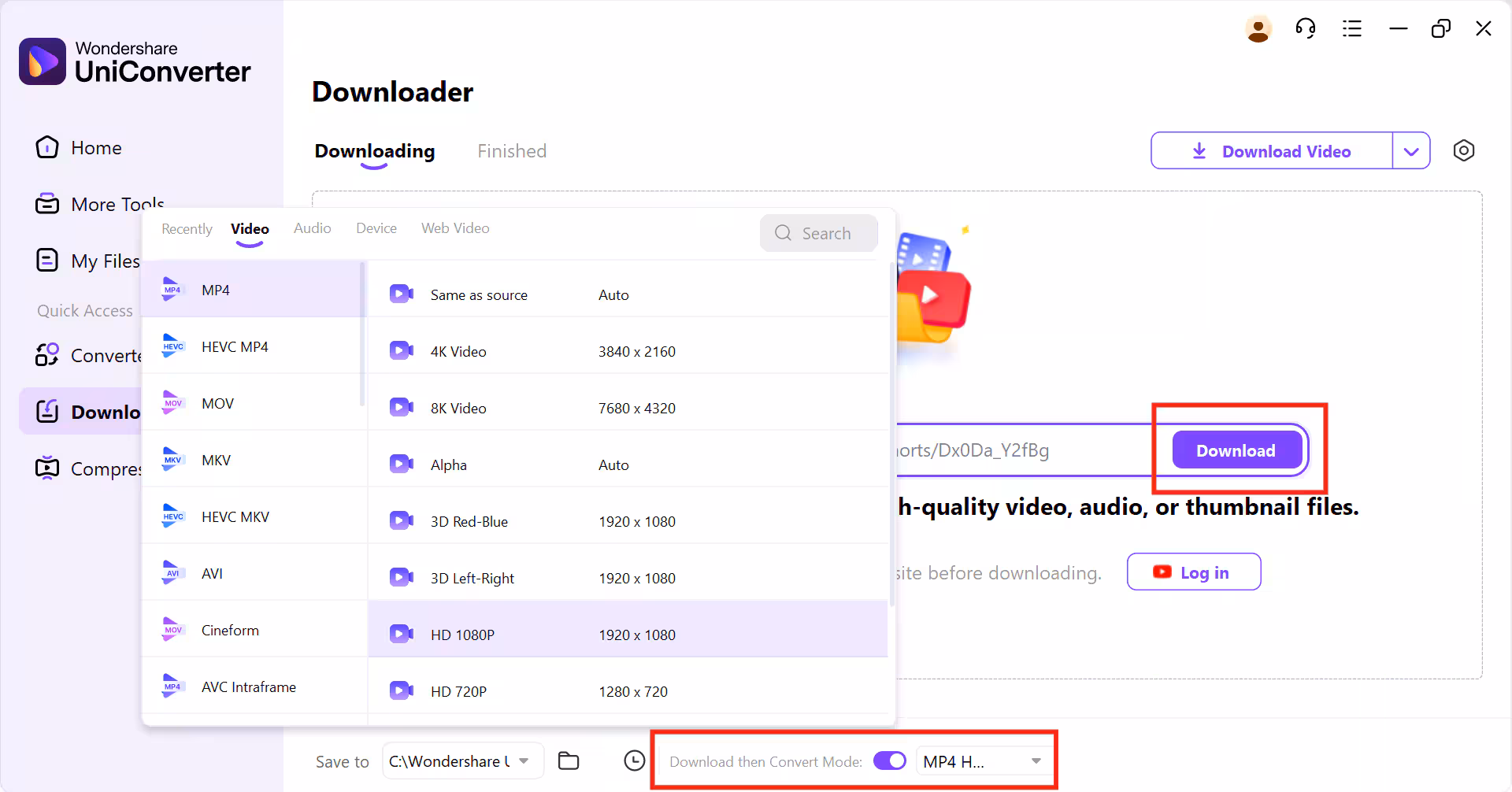Select MP4 format label
This screenshot has width=1512, height=792.
(216, 291)
